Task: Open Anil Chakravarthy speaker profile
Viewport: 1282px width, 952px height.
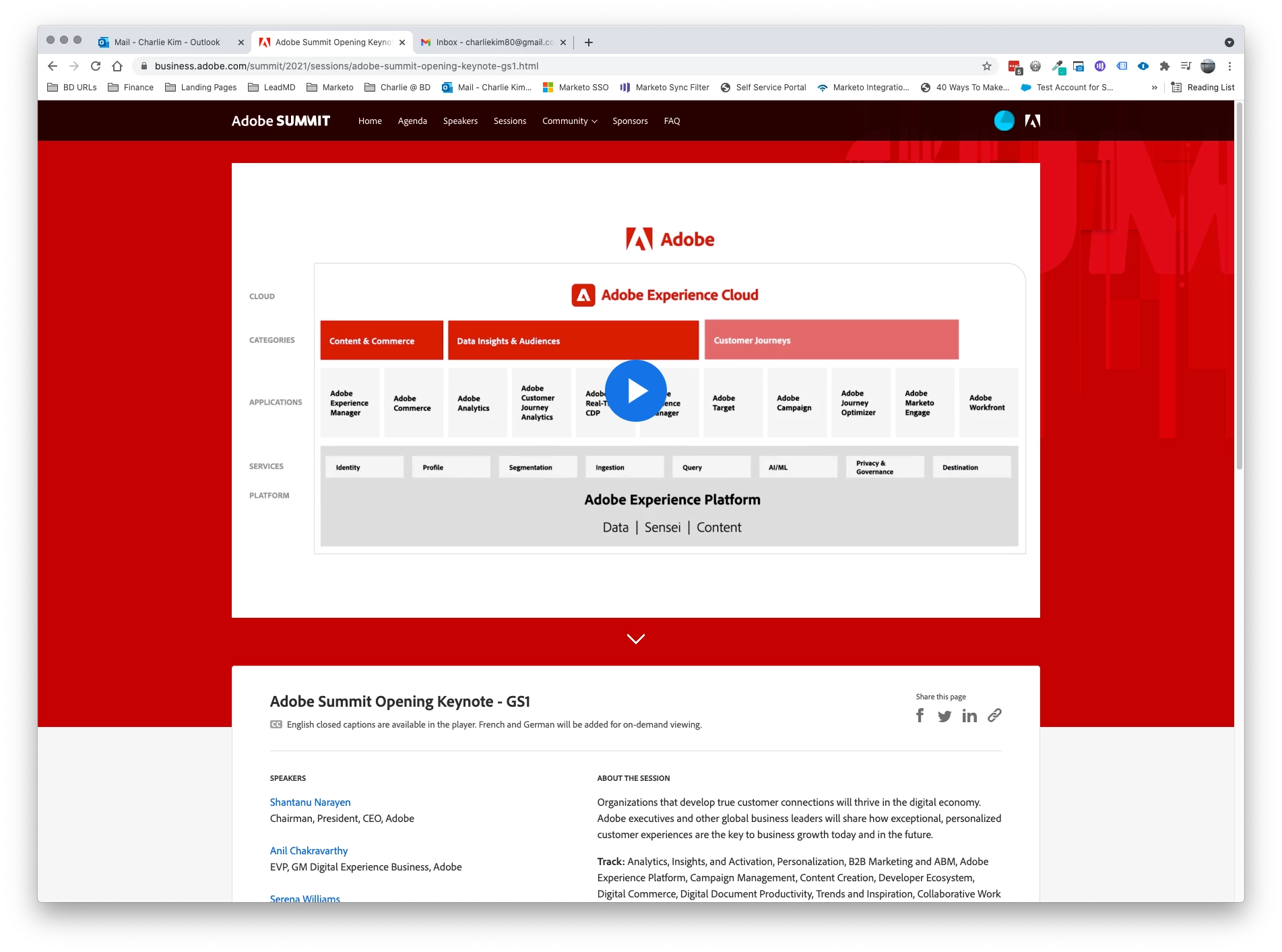Action: coord(309,851)
